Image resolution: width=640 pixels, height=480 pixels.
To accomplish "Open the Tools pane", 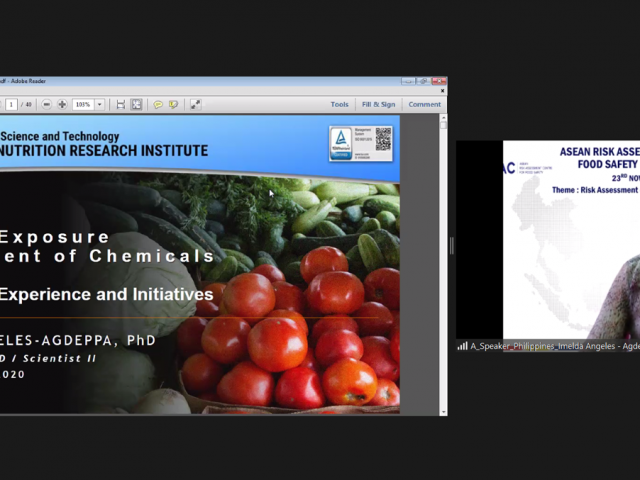I will coord(340,104).
